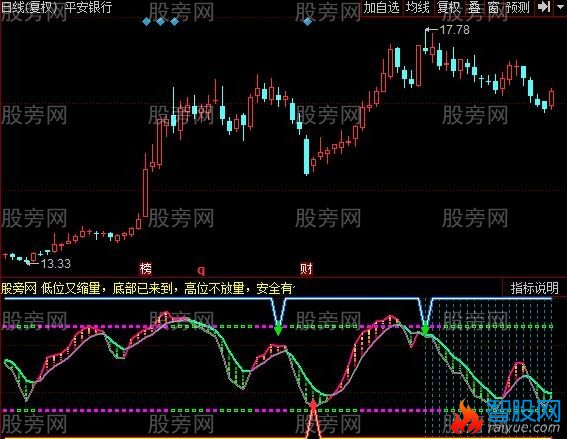This screenshot has width=567, height=439.
Task: Click the later green arrow beside dotted zone
Action: coord(425,329)
